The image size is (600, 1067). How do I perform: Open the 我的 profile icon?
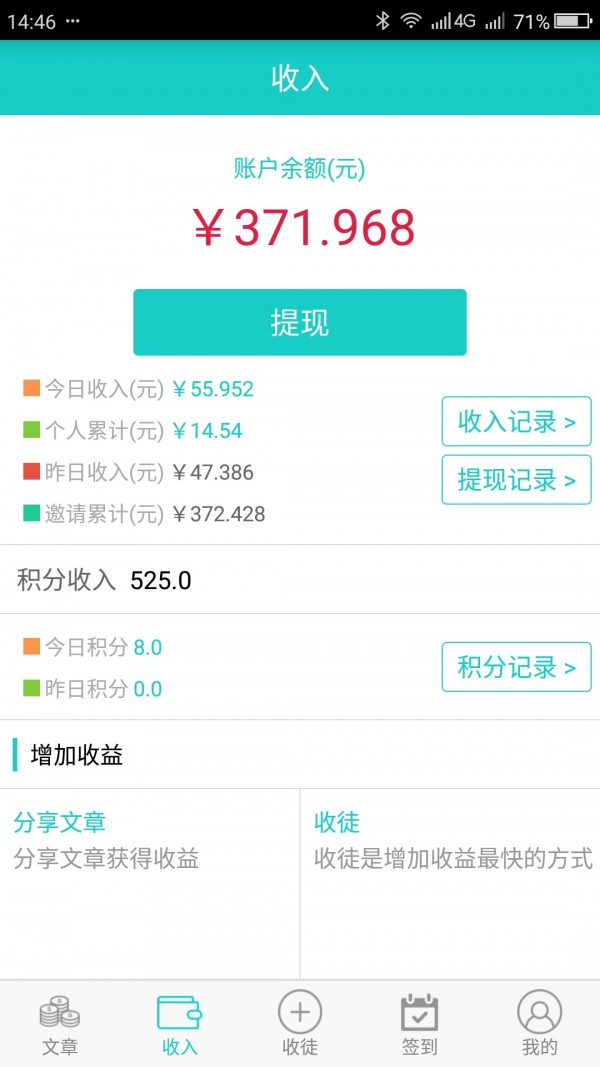pyautogui.click(x=540, y=1013)
